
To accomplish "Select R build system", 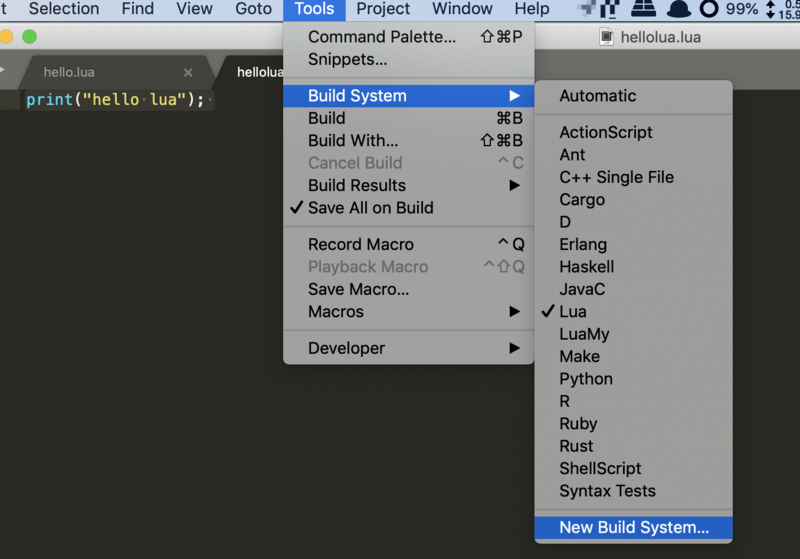I will coord(633,401).
